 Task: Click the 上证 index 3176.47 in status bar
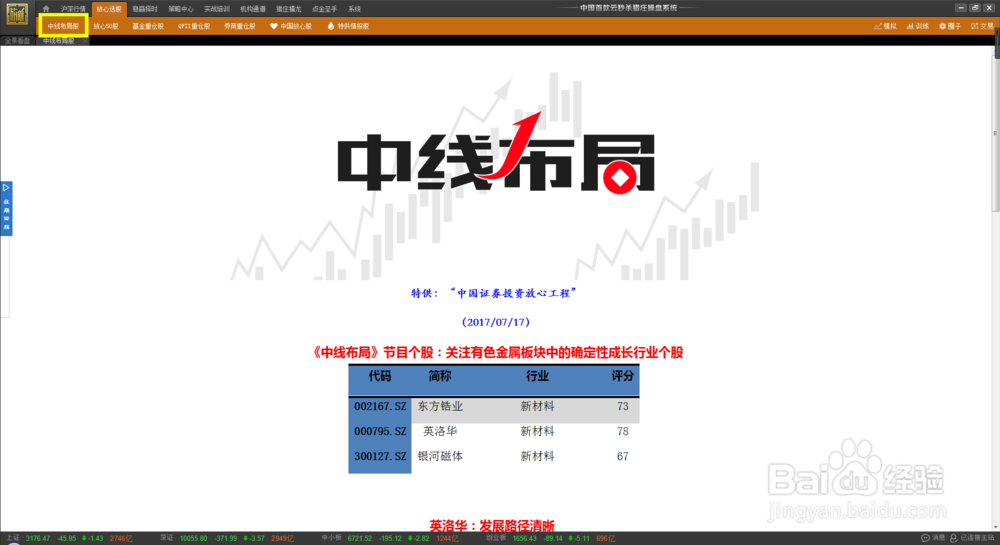pyautogui.click(x=38, y=539)
